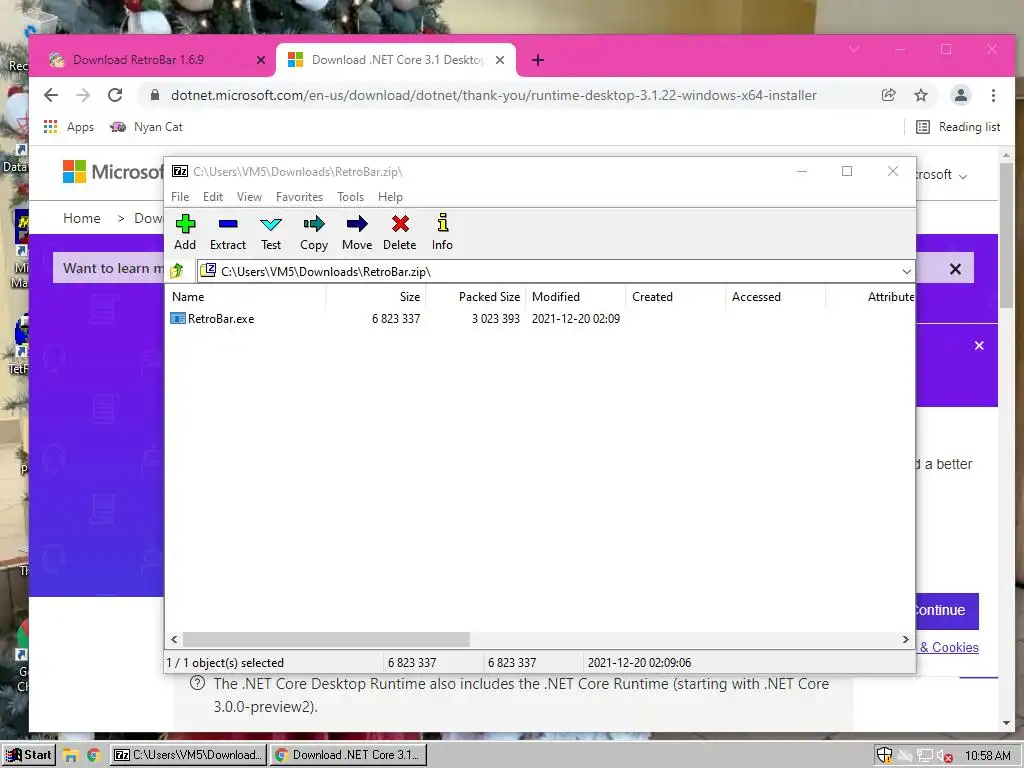Sort by the Created column header

(x=675, y=296)
